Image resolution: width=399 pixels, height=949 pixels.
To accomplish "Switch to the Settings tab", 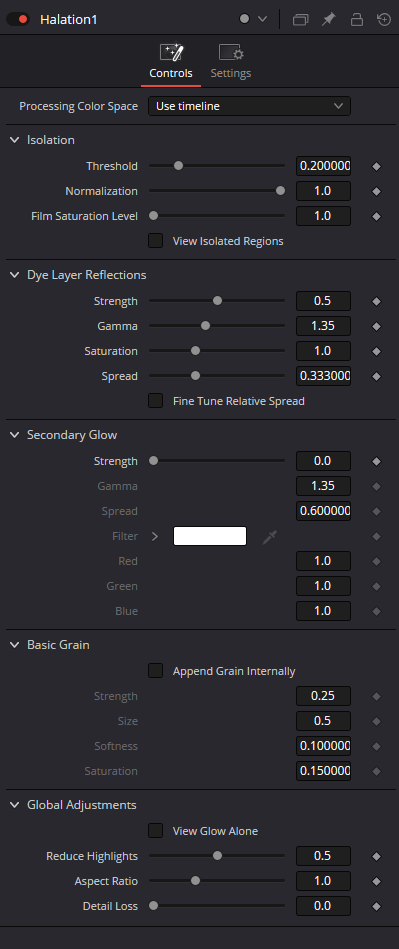I will pyautogui.click(x=231, y=62).
